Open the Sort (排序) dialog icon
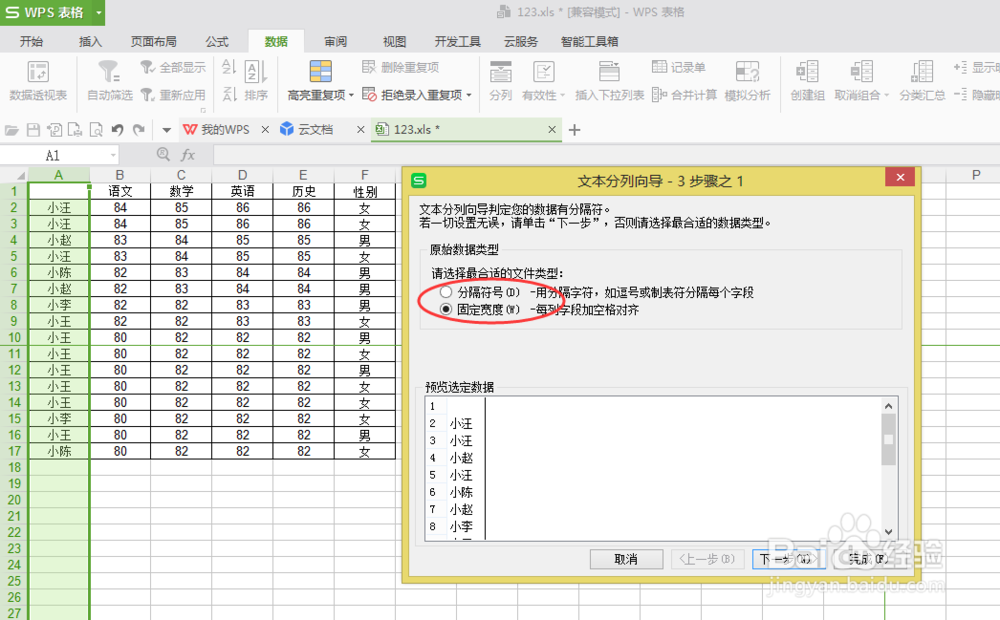 (256, 71)
